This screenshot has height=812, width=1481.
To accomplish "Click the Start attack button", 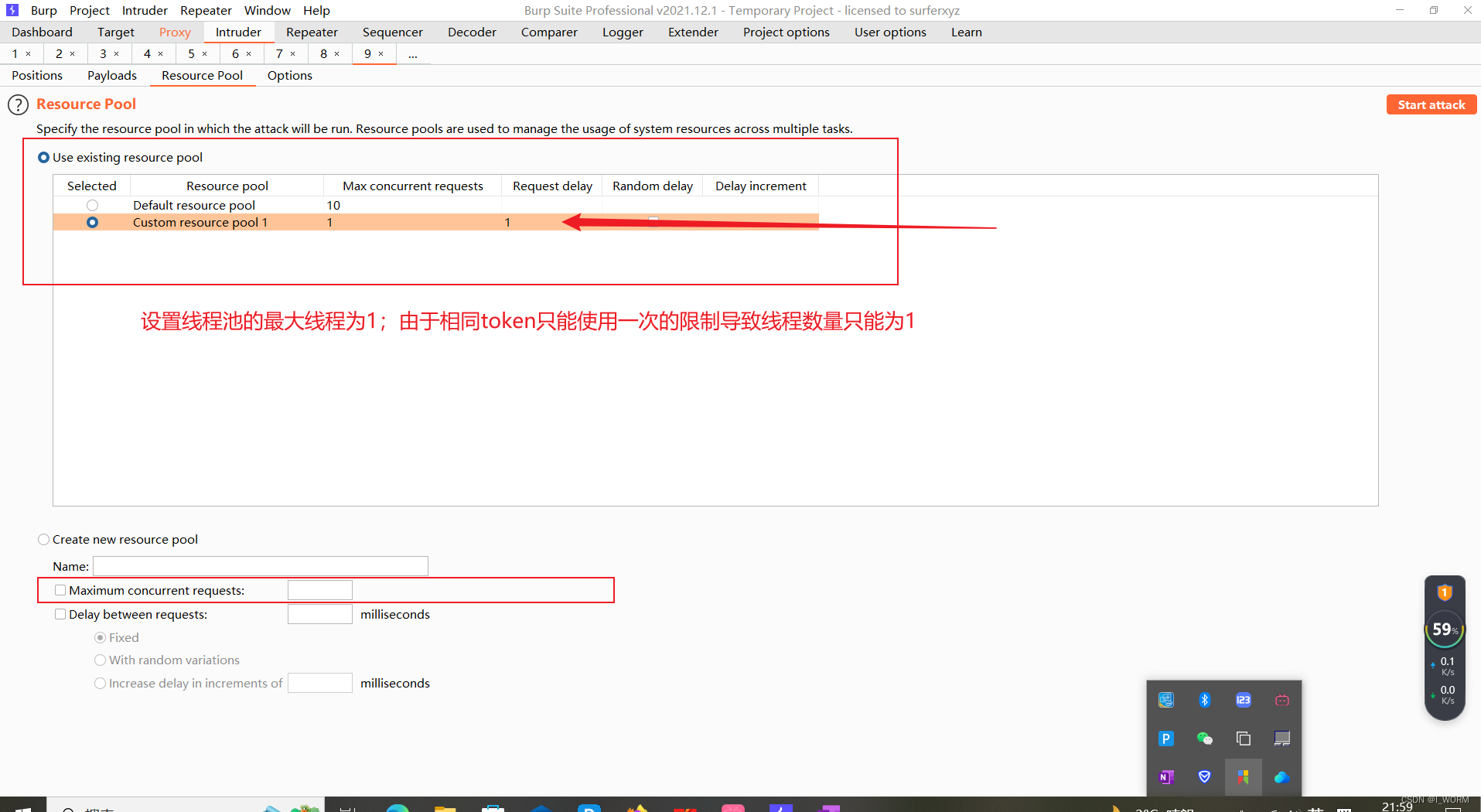I will [1432, 104].
